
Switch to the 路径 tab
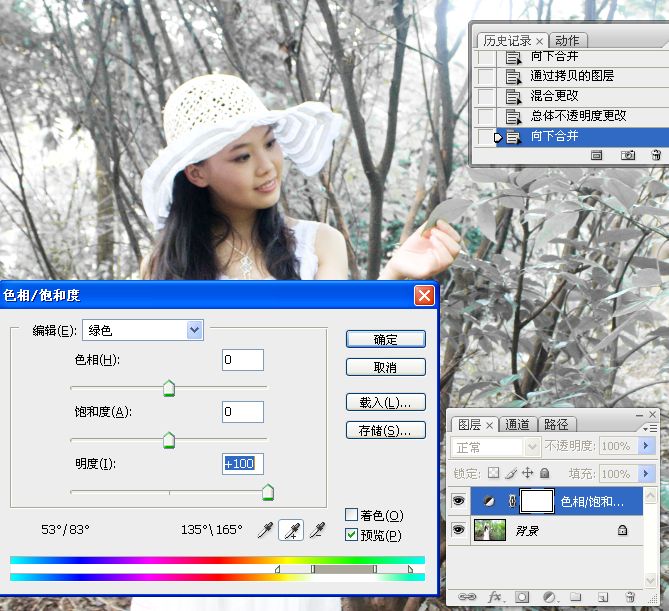click(x=556, y=425)
